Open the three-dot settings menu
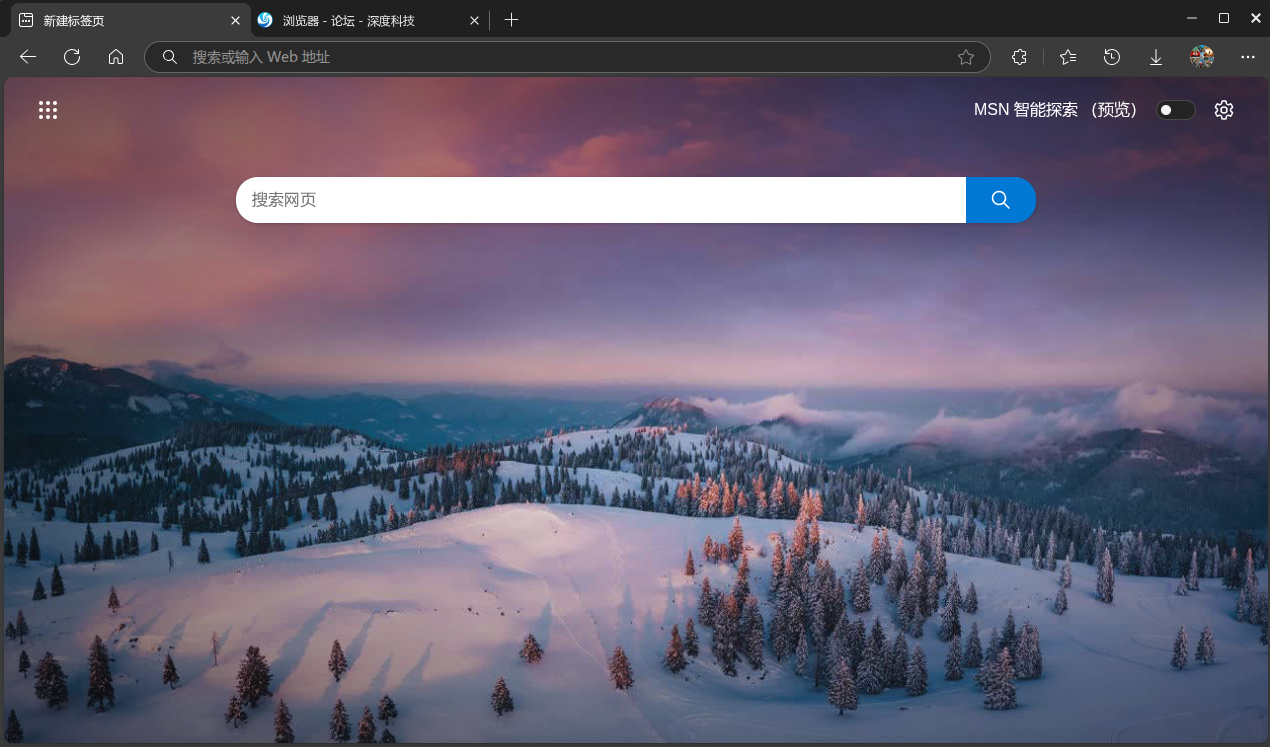This screenshot has height=747, width=1270. click(1248, 57)
